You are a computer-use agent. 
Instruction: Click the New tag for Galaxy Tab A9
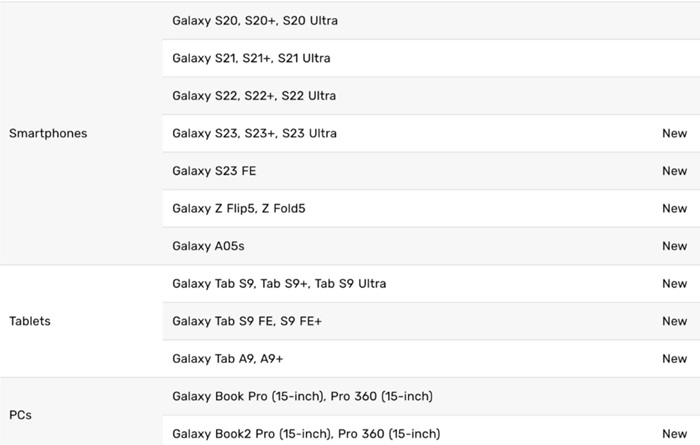(x=674, y=359)
